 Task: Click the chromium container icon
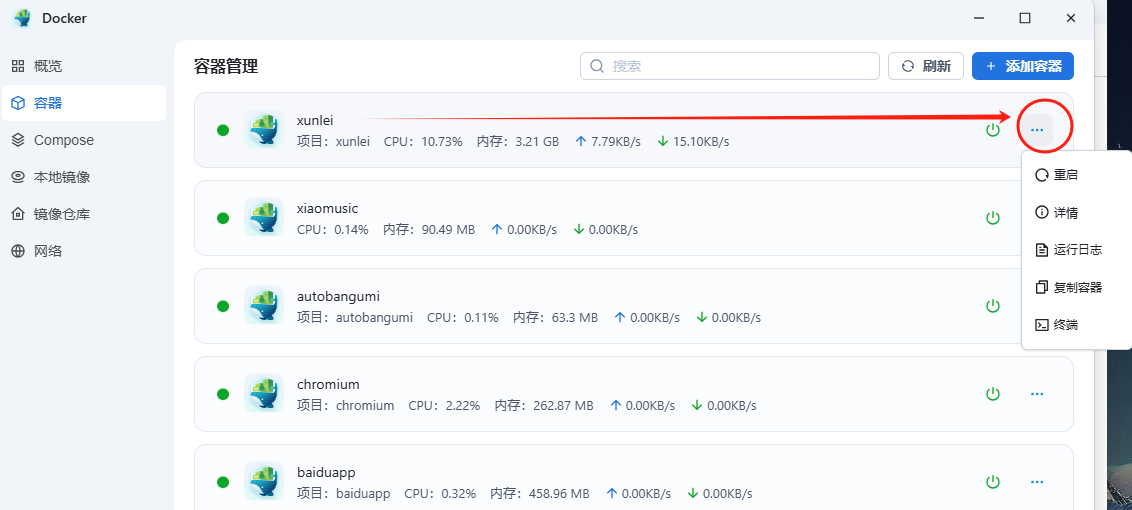tap(264, 394)
